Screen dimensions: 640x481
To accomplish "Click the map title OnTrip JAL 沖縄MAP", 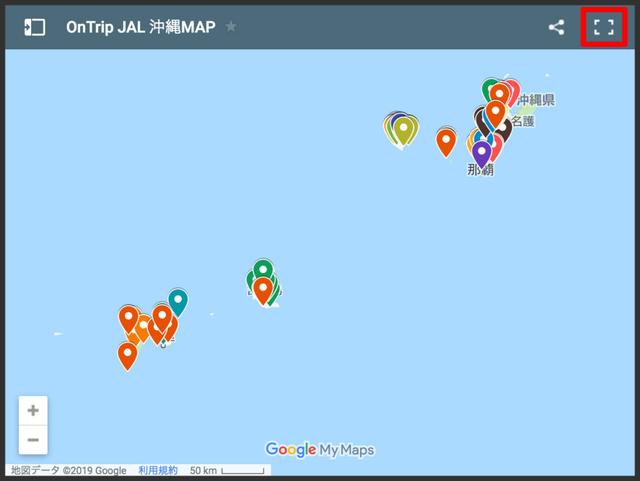I will (x=141, y=27).
